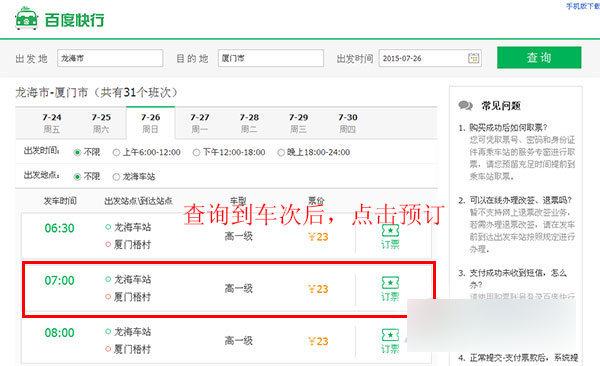Click the 目的地 input field with 厦门市
The height and width of the screenshot is (366, 600).
pyautogui.click(x=271, y=58)
